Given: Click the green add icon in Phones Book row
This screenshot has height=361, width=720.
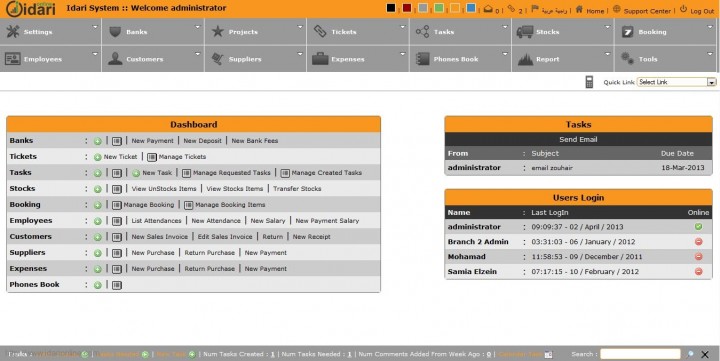Looking at the screenshot, I should pos(97,285).
